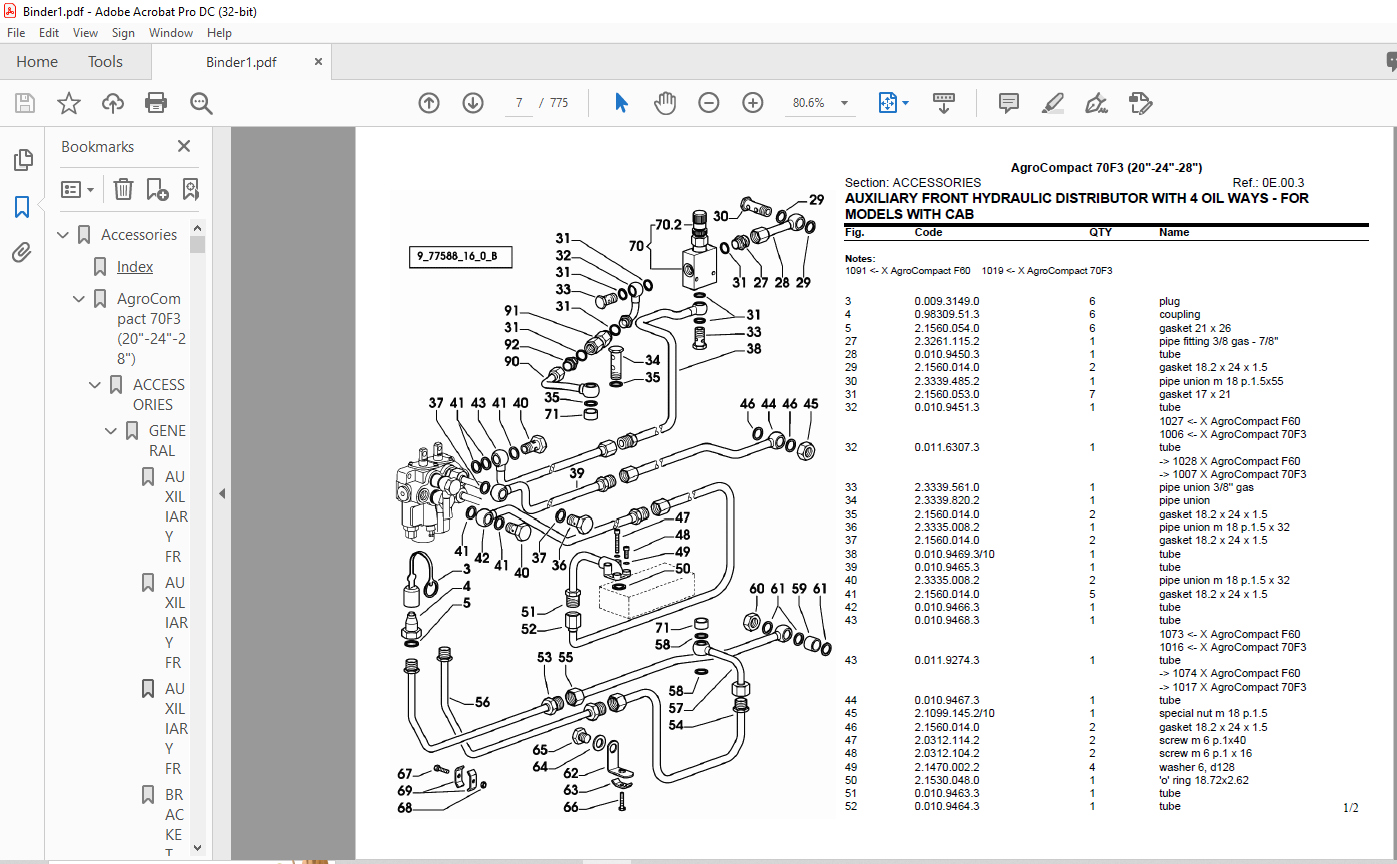The height and width of the screenshot is (864, 1397).
Task: Open the notifications icon at top right
Action: [x=1391, y=62]
